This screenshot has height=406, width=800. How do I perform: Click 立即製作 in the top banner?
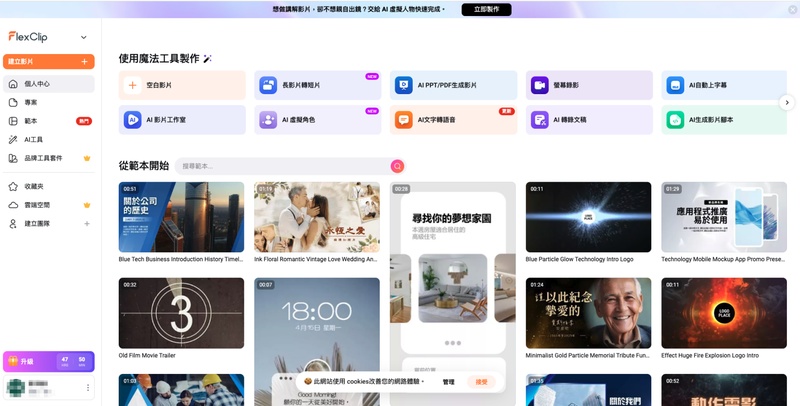click(486, 9)
